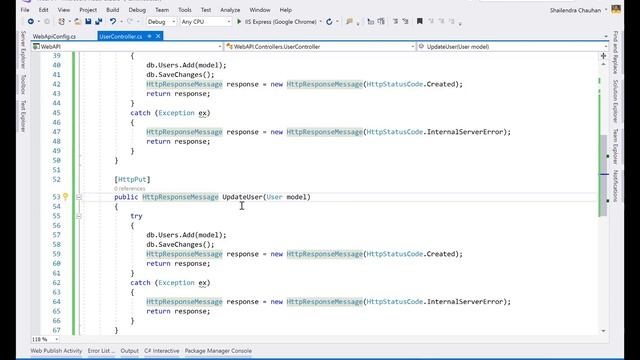Open the Find and Replace side tab
This screenshot has height=360, width=640.
pyautogui.click(x=616, y=52)
